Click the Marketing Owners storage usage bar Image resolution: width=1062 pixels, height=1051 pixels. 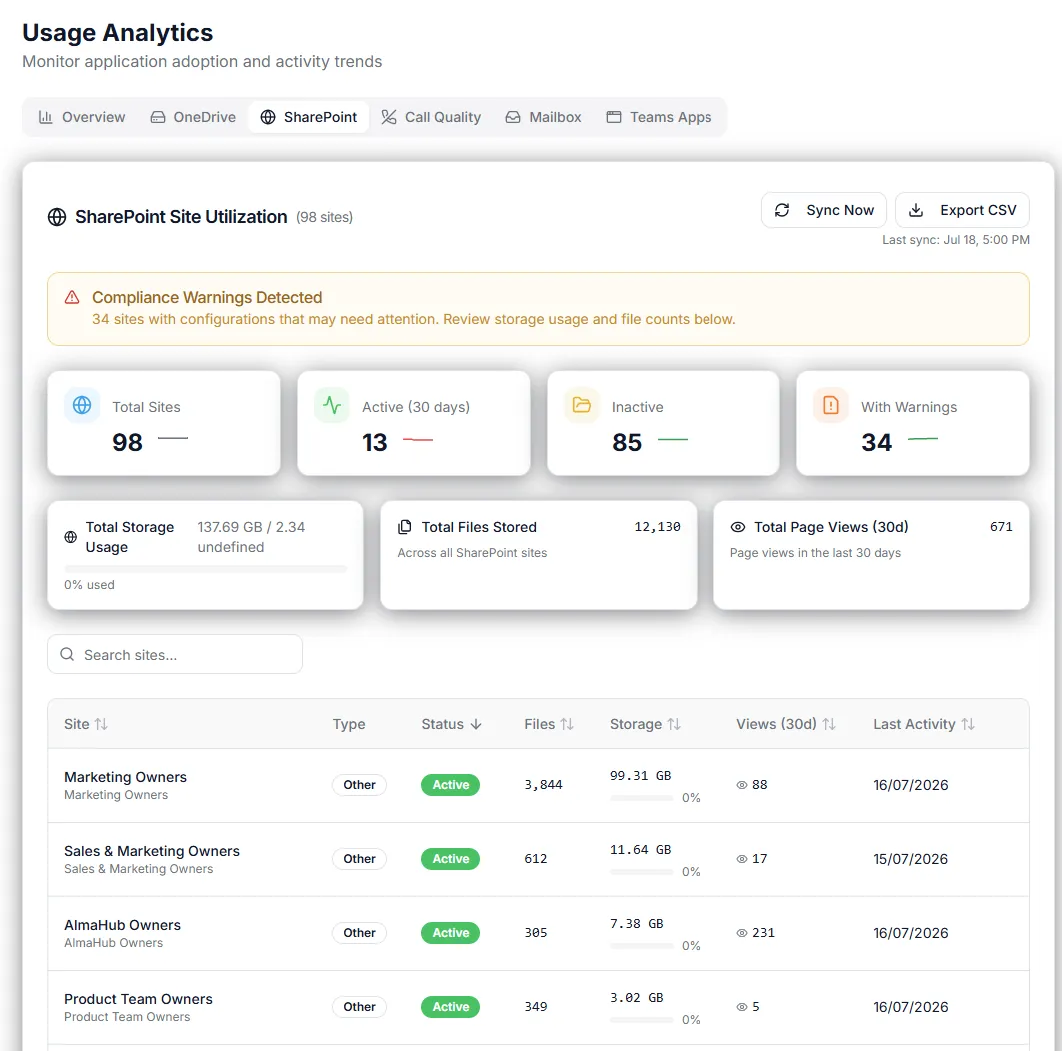(x=641, y=798)
